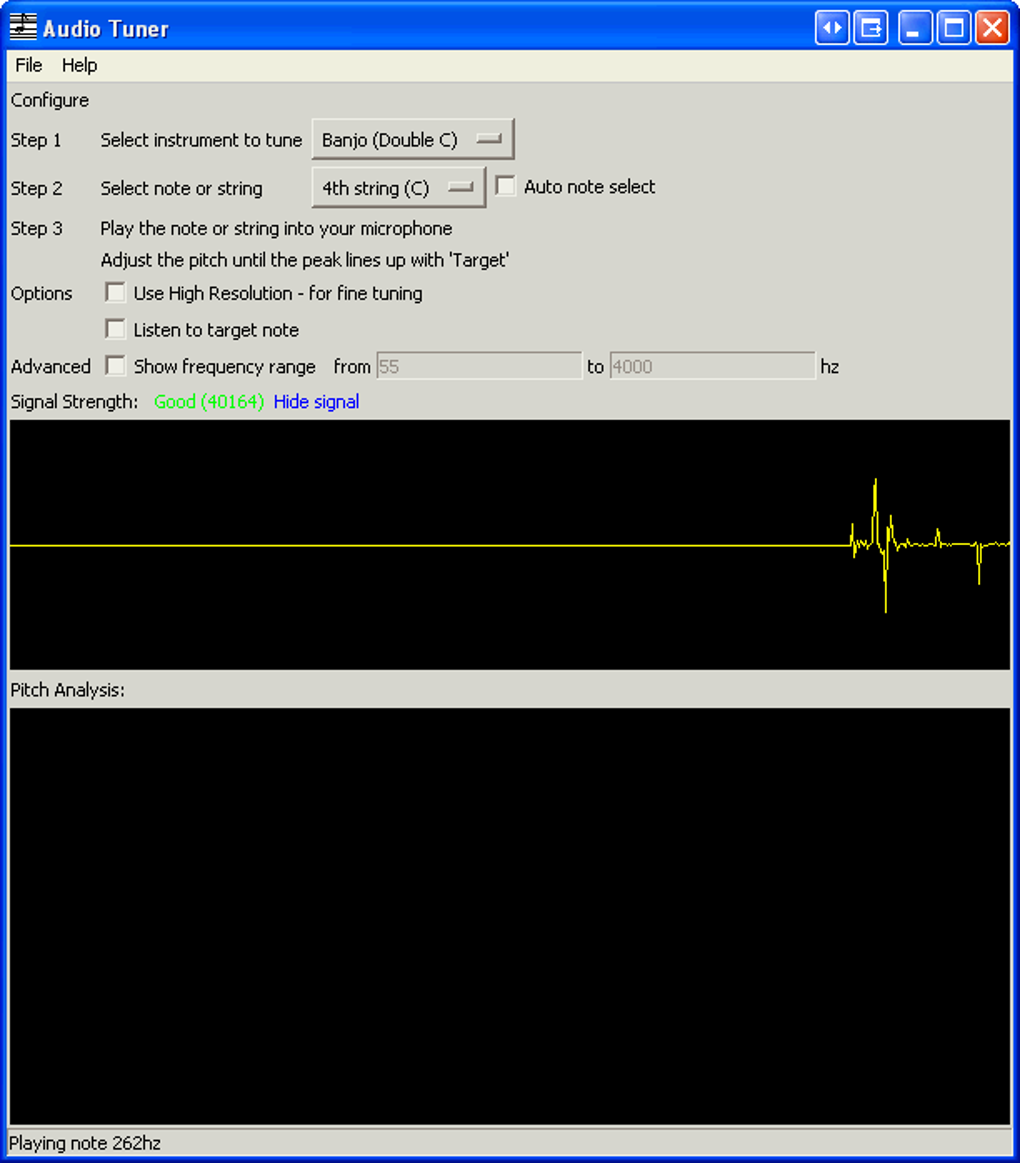The height and width of the screenshot is (1163, 1020).
Task: Click the 'Select instrument to tune' label
Action: [x=201, y=140]
